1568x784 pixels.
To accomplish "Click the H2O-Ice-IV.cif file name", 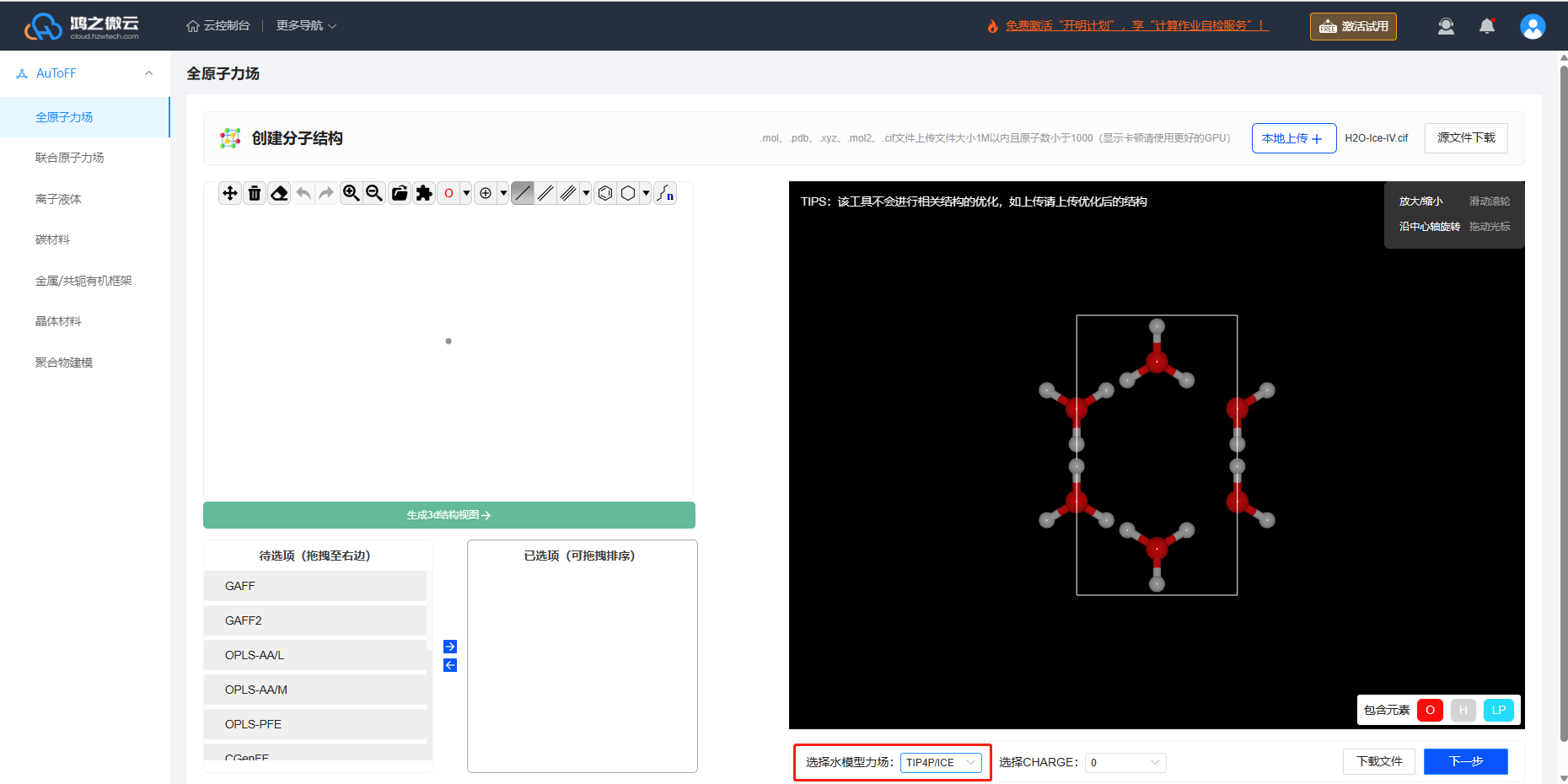I will point(1376,138).
